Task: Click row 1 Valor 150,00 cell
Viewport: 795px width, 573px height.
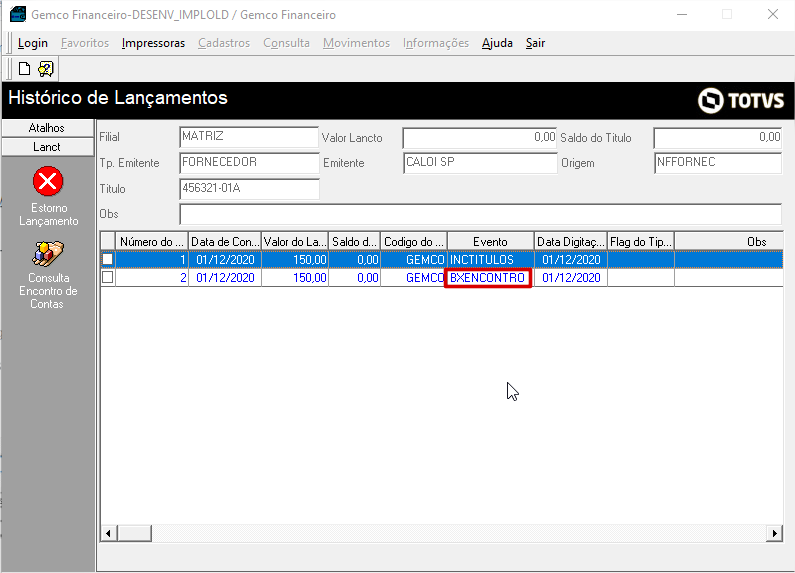Action: tap(295, 260)
